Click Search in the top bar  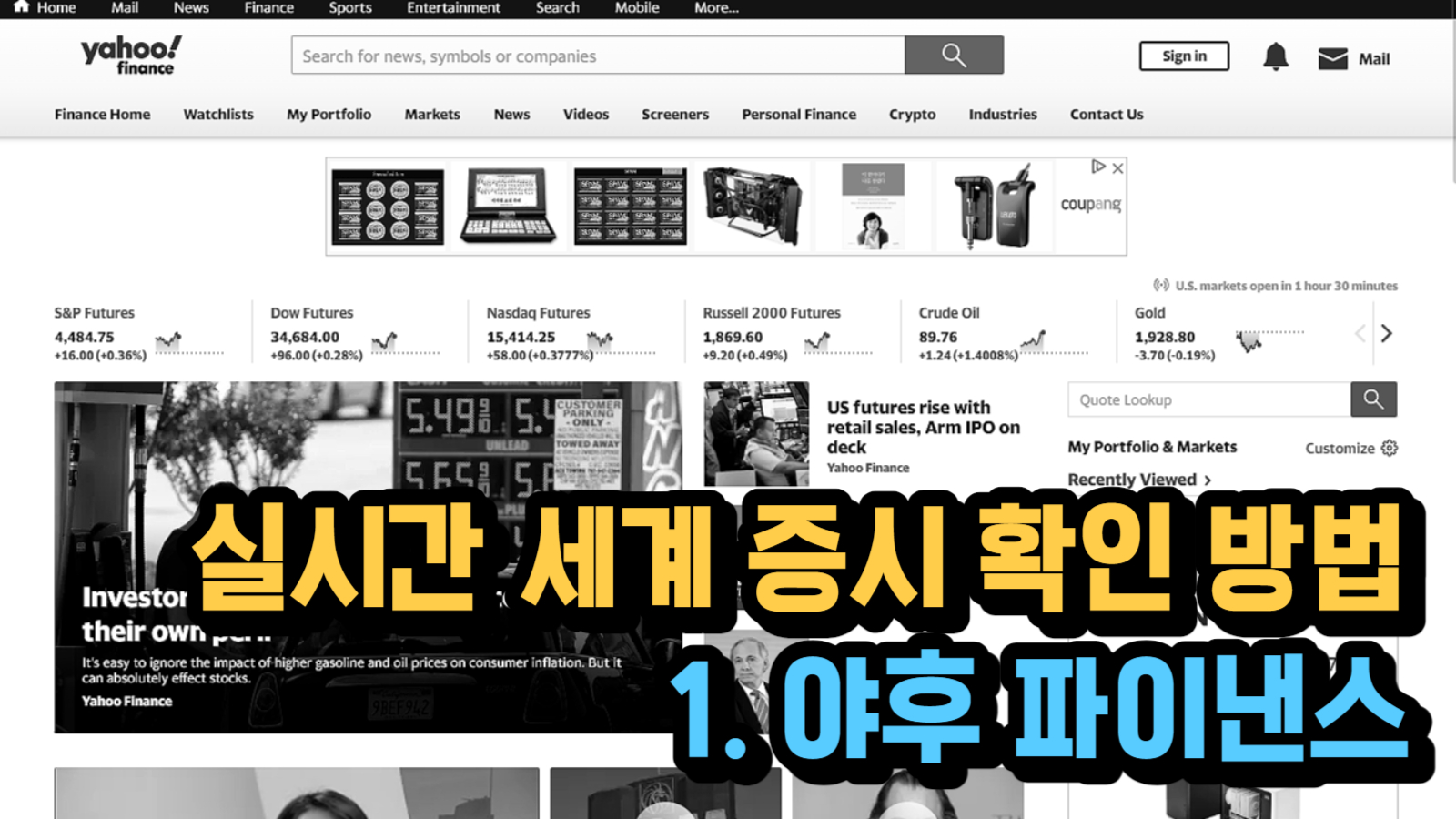tap(557, 7)
